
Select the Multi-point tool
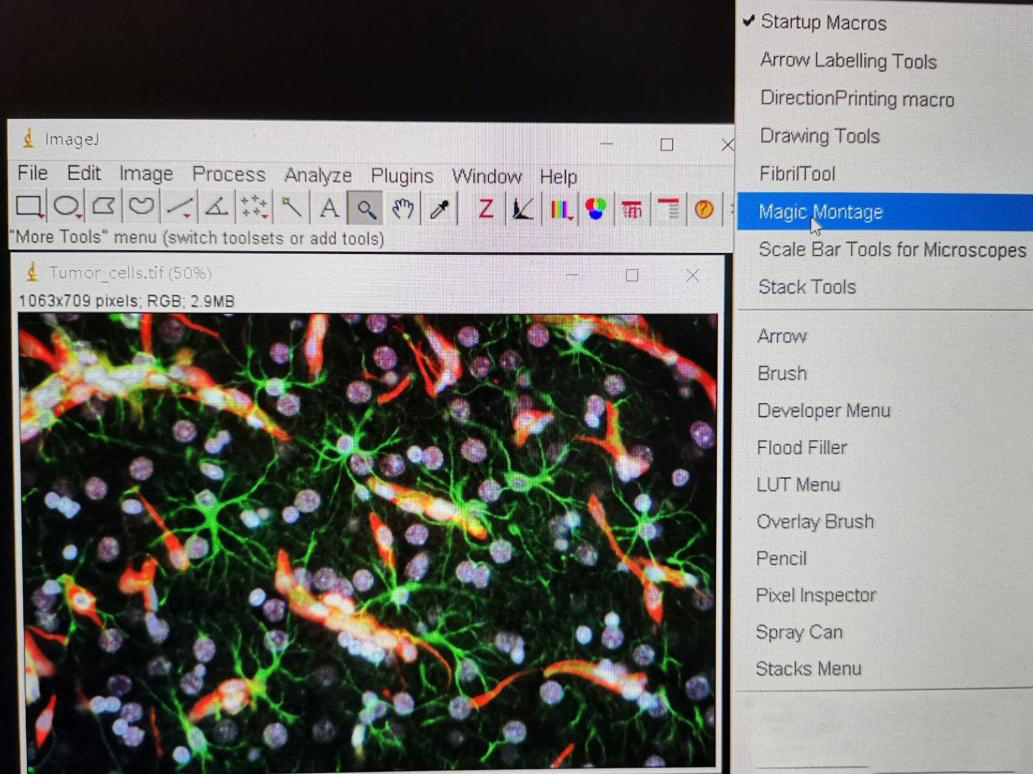(x=254, y=207)
